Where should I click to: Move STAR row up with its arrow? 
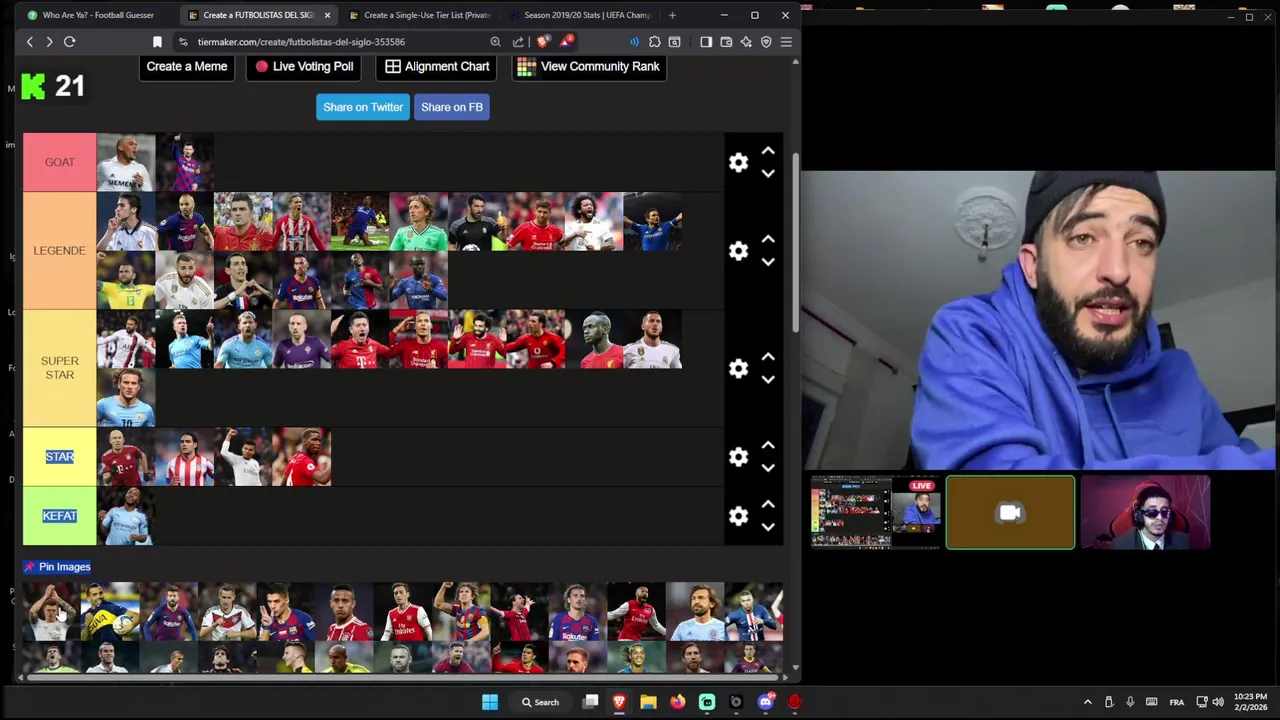coord(768,445)
